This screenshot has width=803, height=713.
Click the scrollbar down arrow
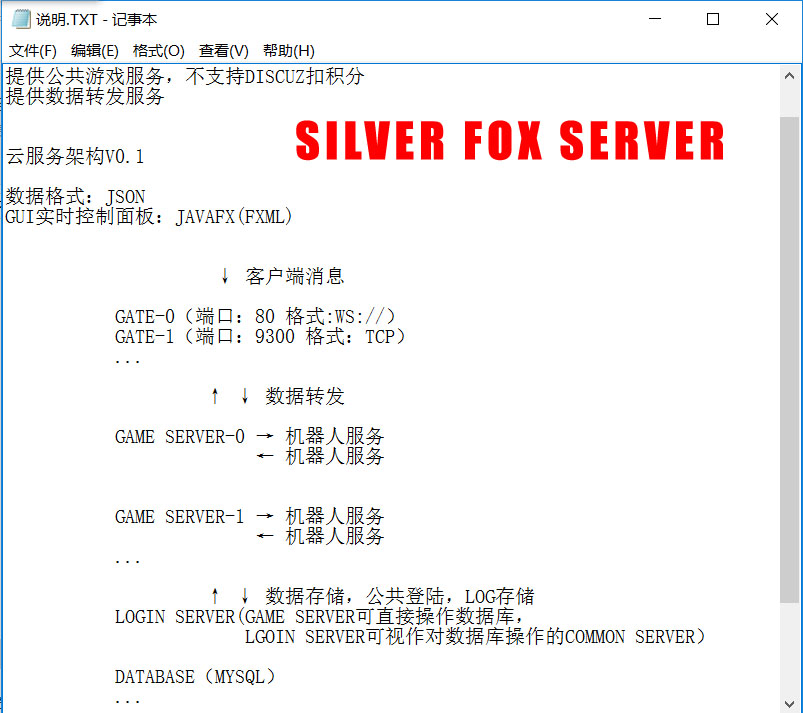790,704
